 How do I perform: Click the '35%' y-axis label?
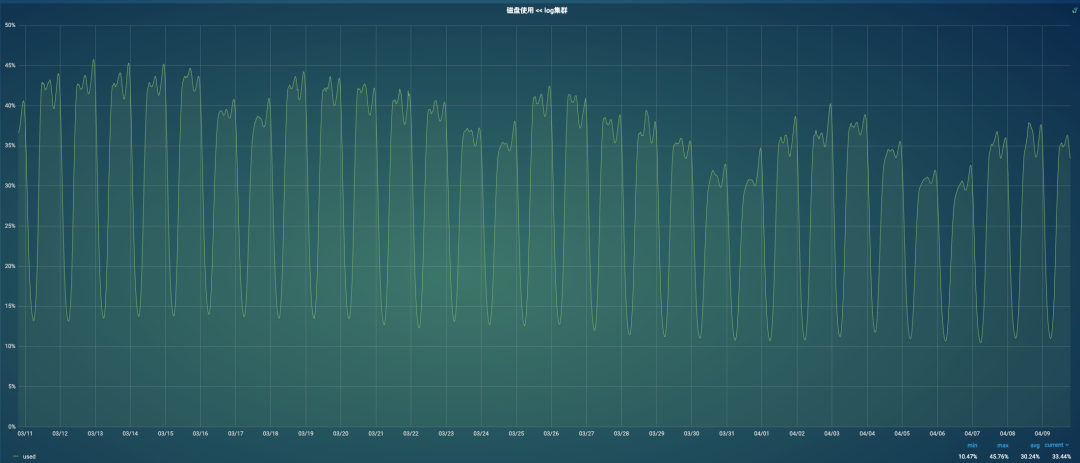pyautogui.click(x=10, y=146)
